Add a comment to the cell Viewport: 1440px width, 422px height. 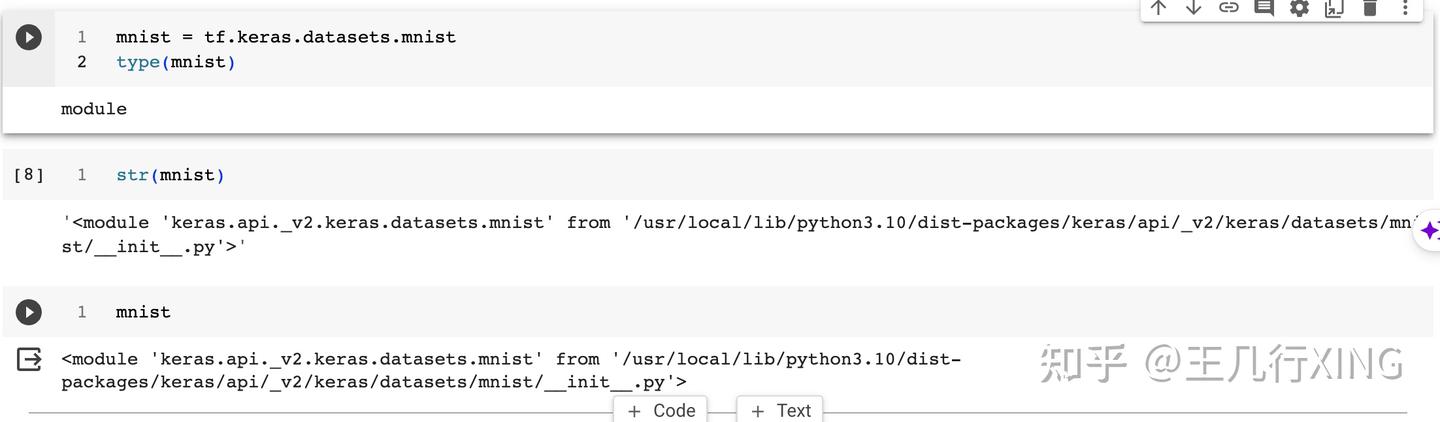click(1264, 8)
